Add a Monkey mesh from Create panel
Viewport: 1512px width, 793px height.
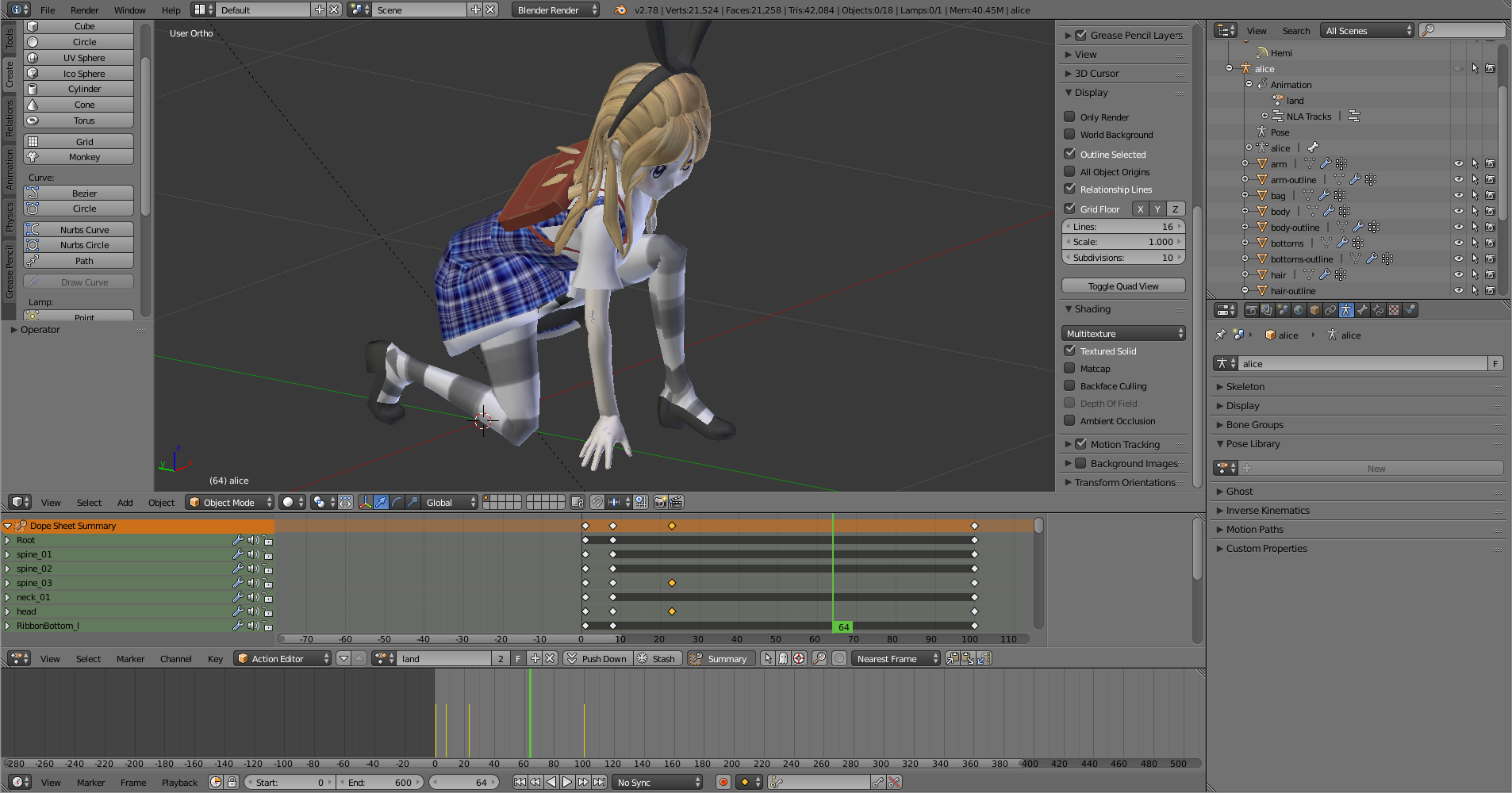(x=79, y=157)
